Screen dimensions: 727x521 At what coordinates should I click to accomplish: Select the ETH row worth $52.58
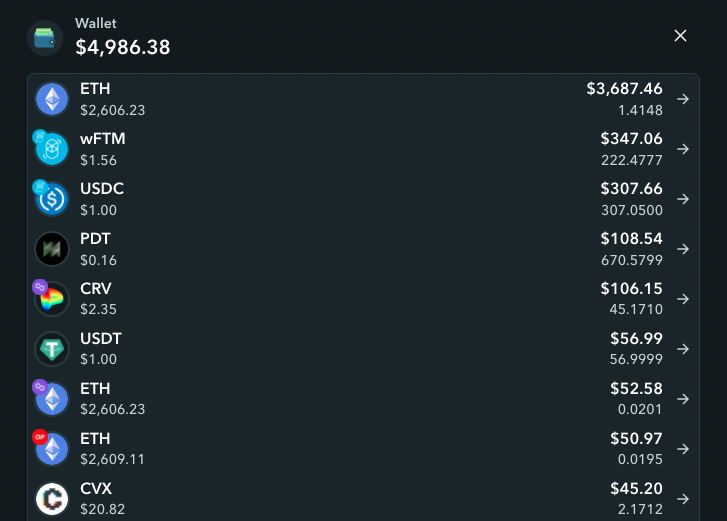pyautogui.click(x=363, y=399)
